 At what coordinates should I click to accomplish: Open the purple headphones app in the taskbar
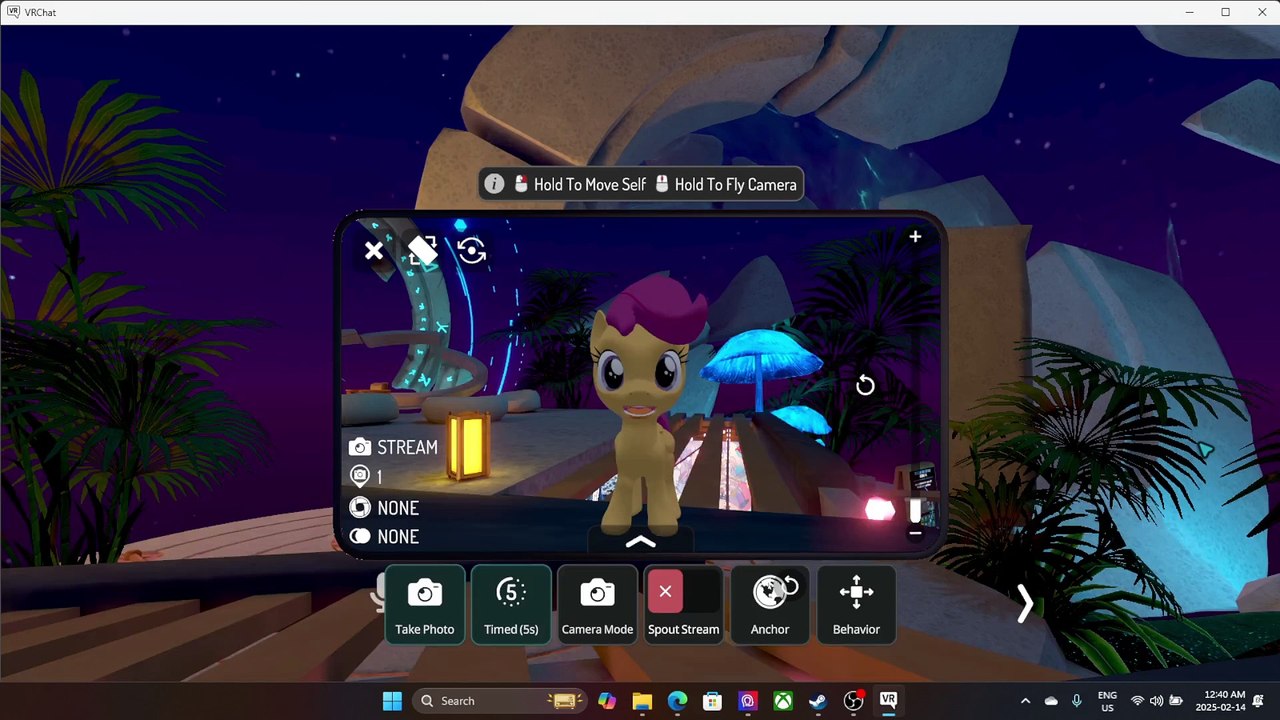click(747, 701)
